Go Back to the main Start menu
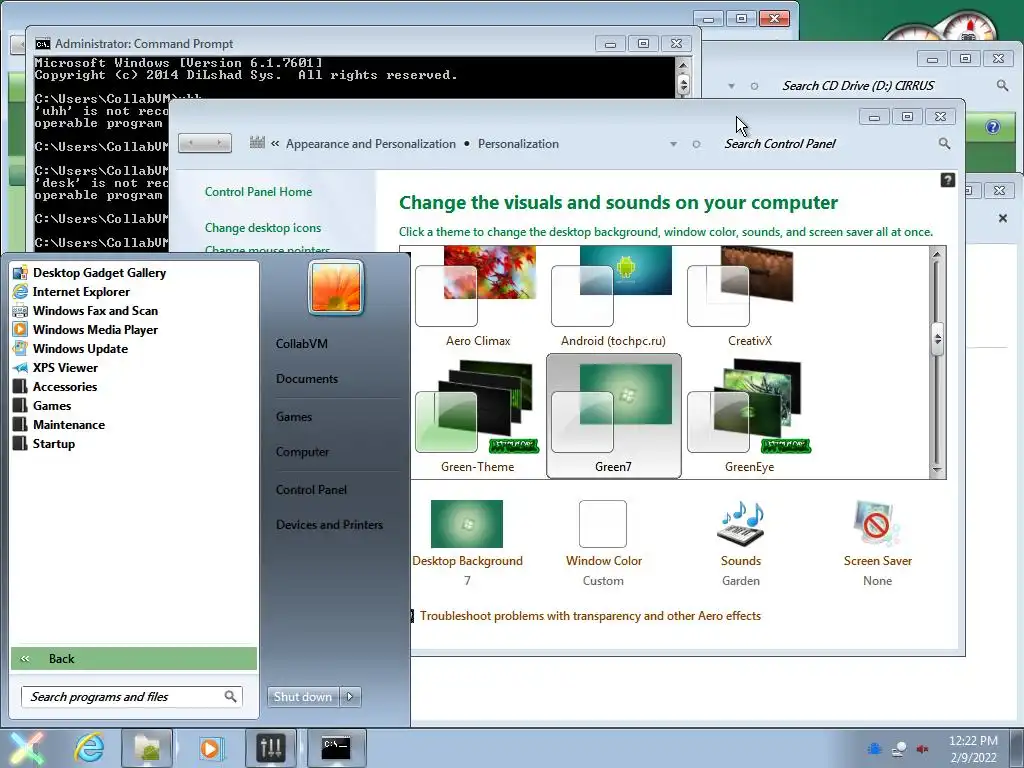The width and height of the screenshot is (1024, 768). click(x=134, y=658)
